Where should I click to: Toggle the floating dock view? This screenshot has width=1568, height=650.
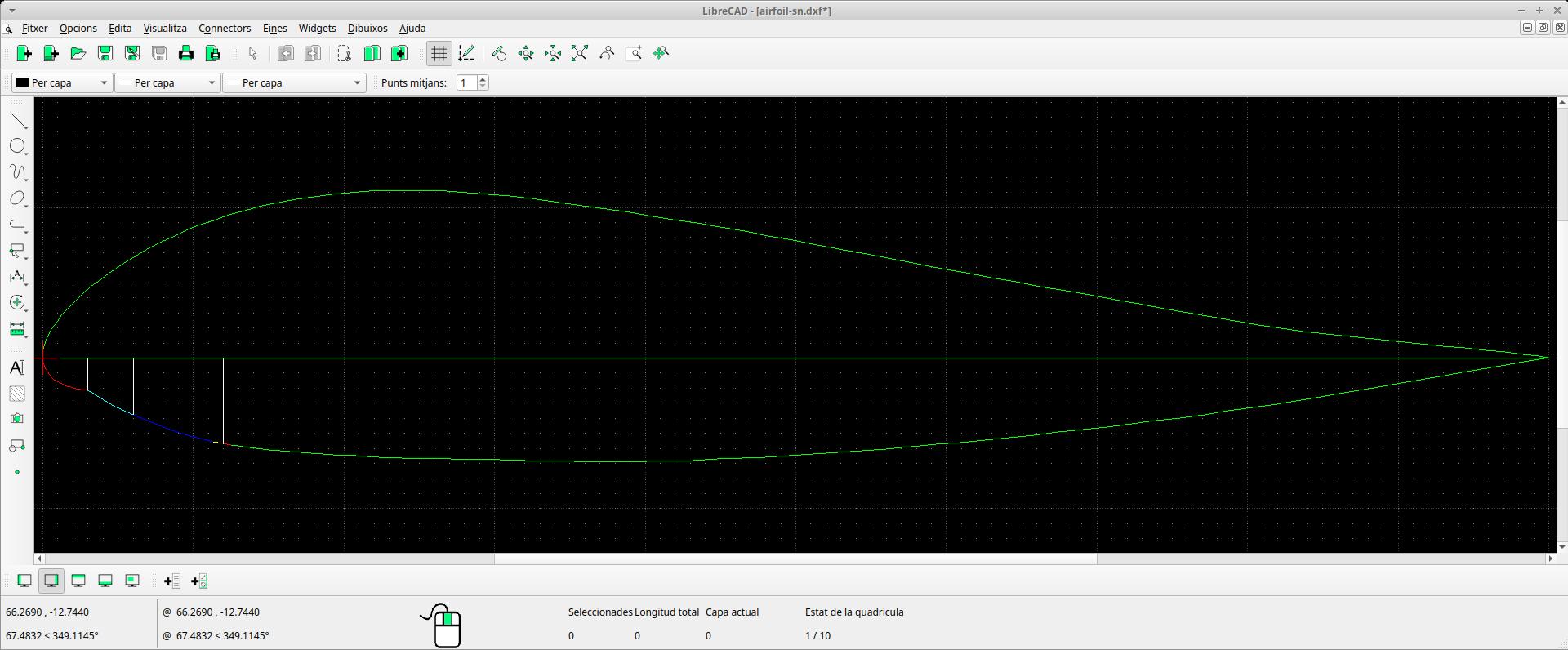[x=132, y=581]
